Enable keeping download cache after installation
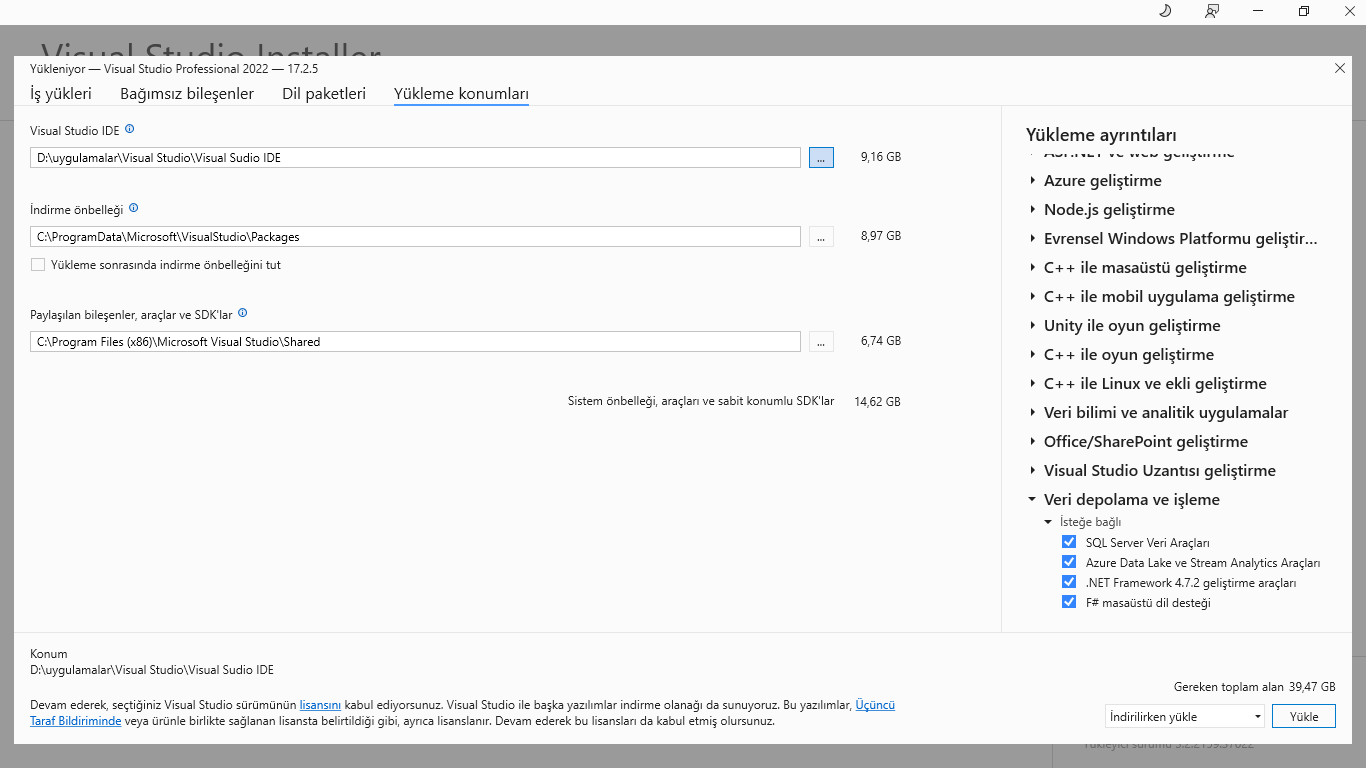Image resolution: width=1366 pixels, height=768 pixels. [x=38, y=265]
